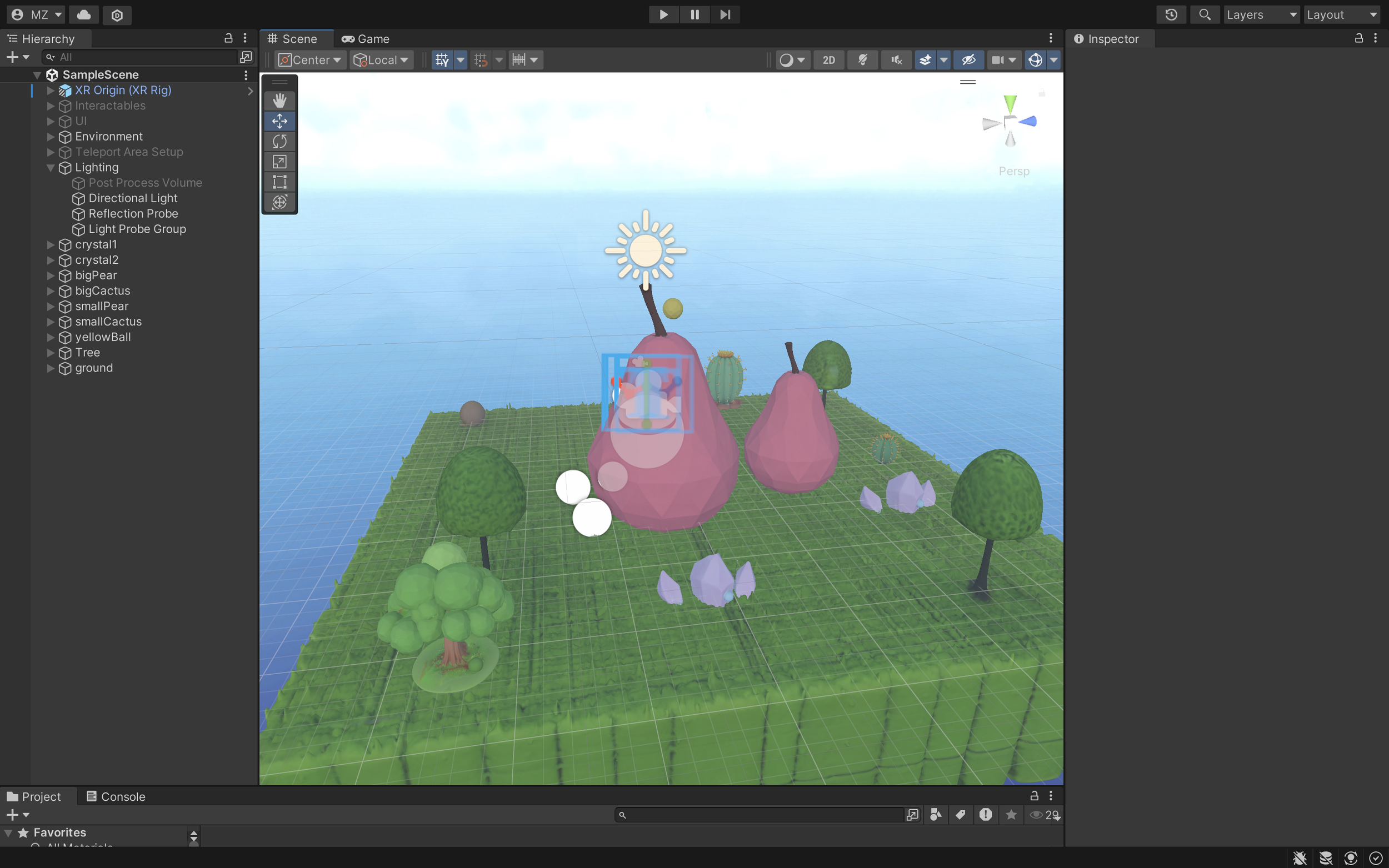This screenshot has height=868, width=1389.
Task: Select the Directional Light in the Hierarchy
Action: [133, 198]
